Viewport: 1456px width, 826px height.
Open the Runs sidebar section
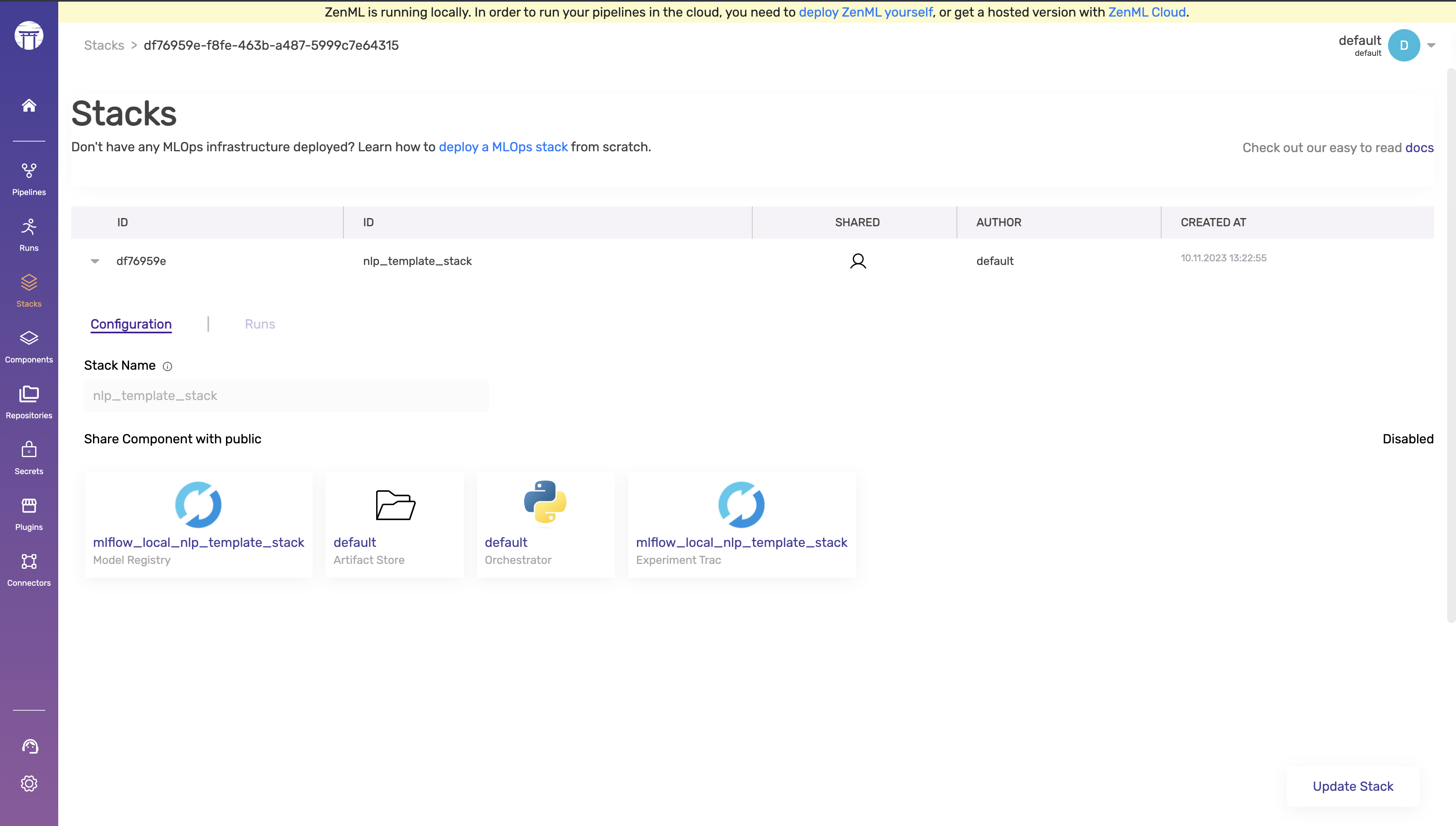click(x=29, y=235)
